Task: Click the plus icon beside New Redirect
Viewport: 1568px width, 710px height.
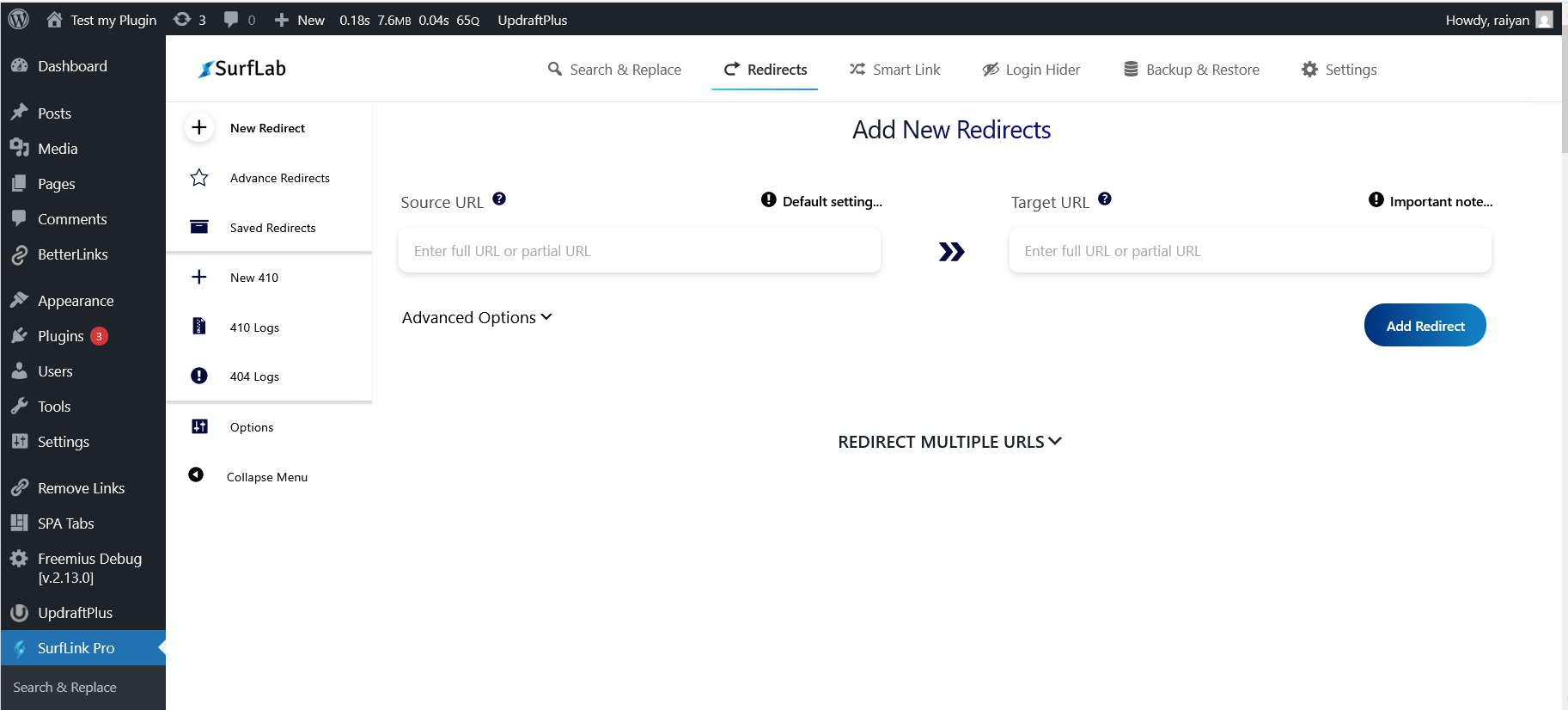Action: click(x=199, y=128)
